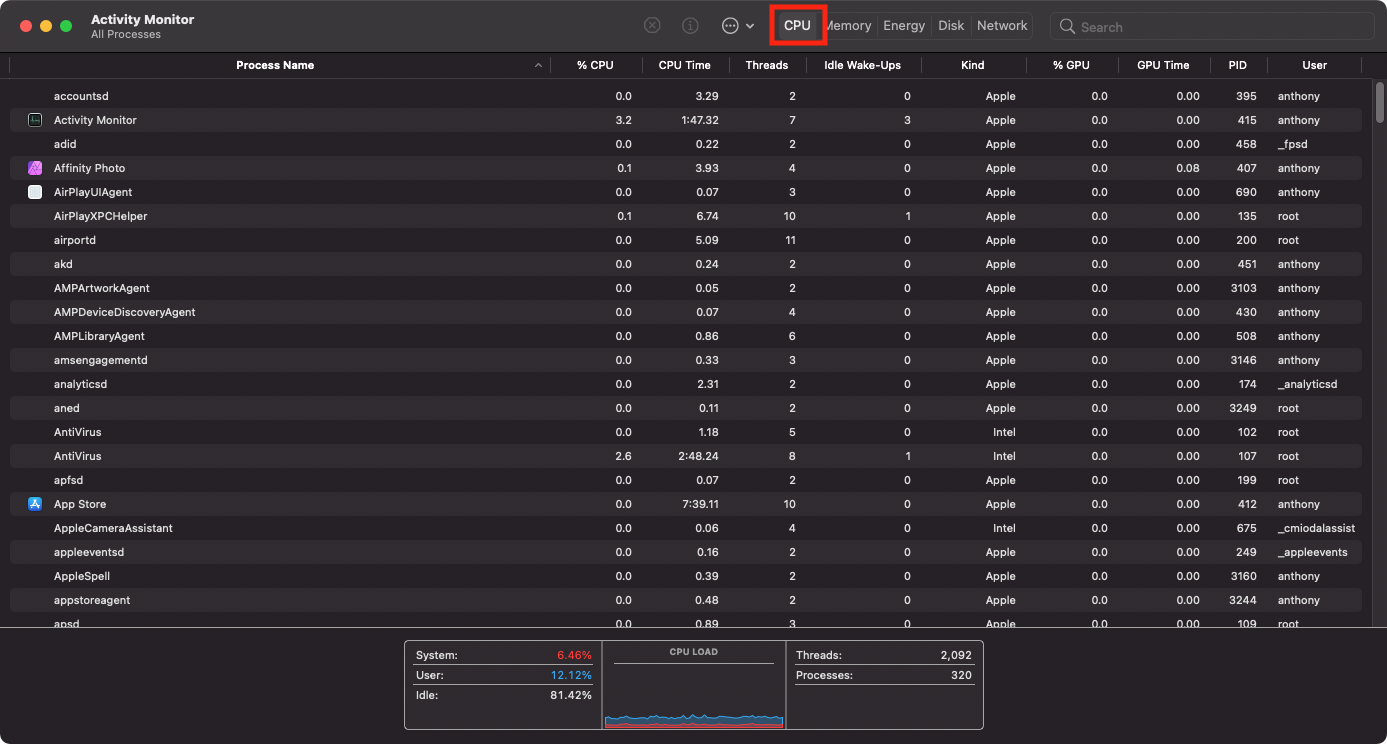Click CPU Time value 7:39.11

point(700,504)
